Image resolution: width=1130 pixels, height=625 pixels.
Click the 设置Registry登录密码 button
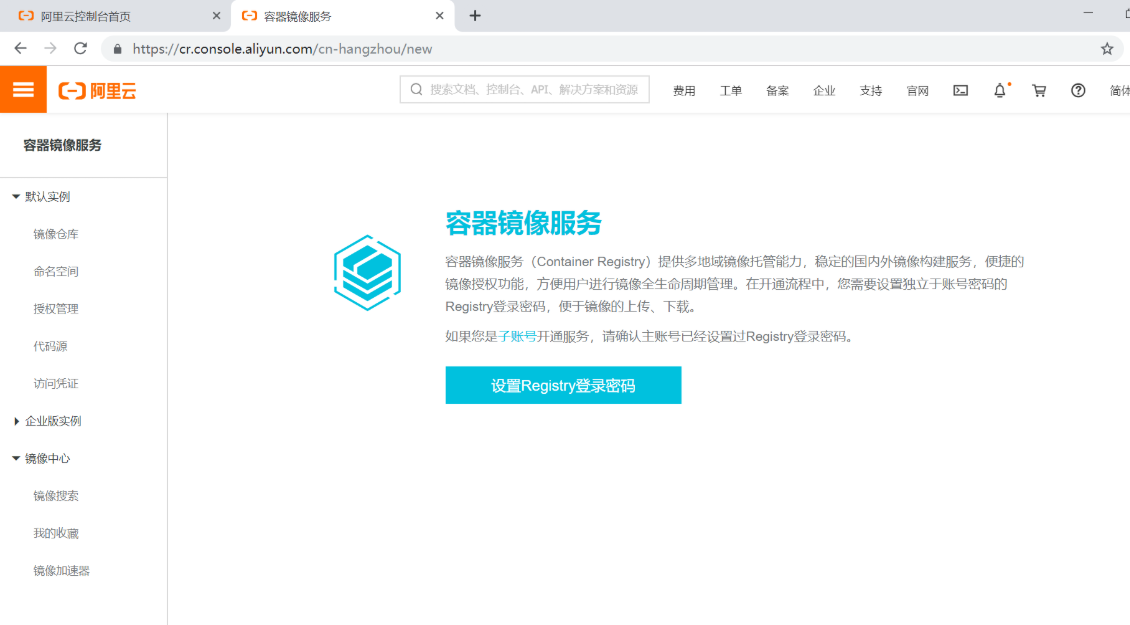pyautogui.click(x=563, y=384)
